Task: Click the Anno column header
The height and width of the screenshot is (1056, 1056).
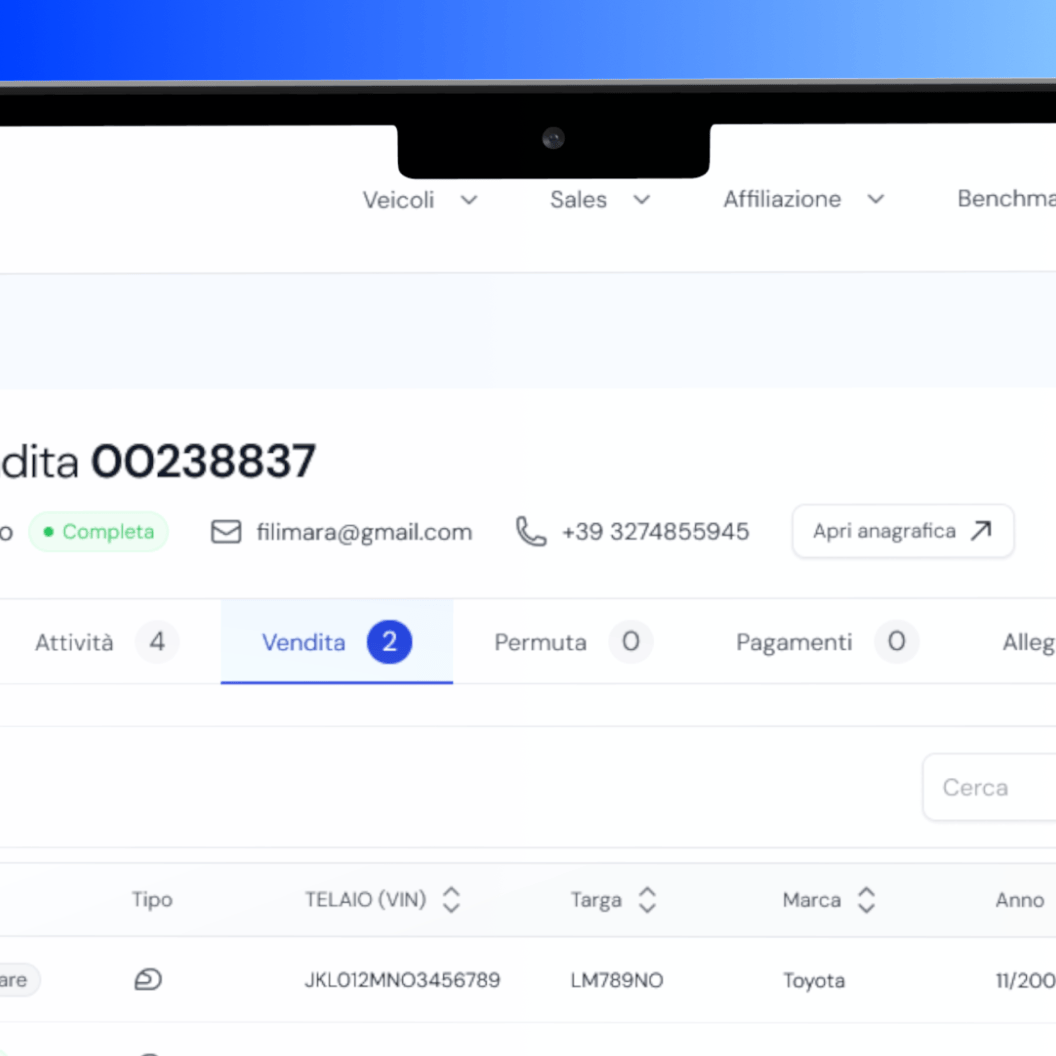Action: pyautogui.click(x=1020, y=900)
